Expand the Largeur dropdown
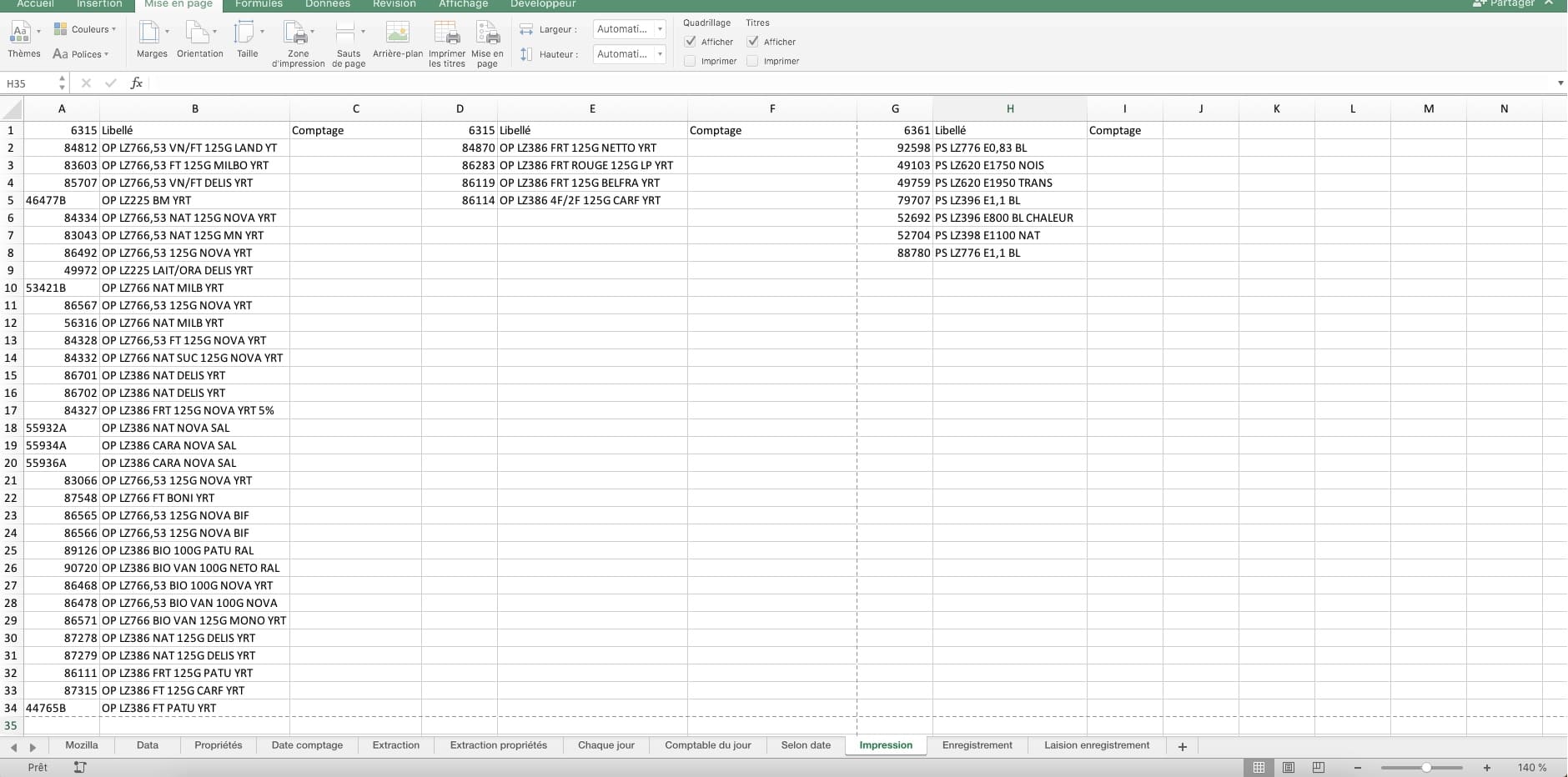The image size is (1568, 777). tap(660, 29)
